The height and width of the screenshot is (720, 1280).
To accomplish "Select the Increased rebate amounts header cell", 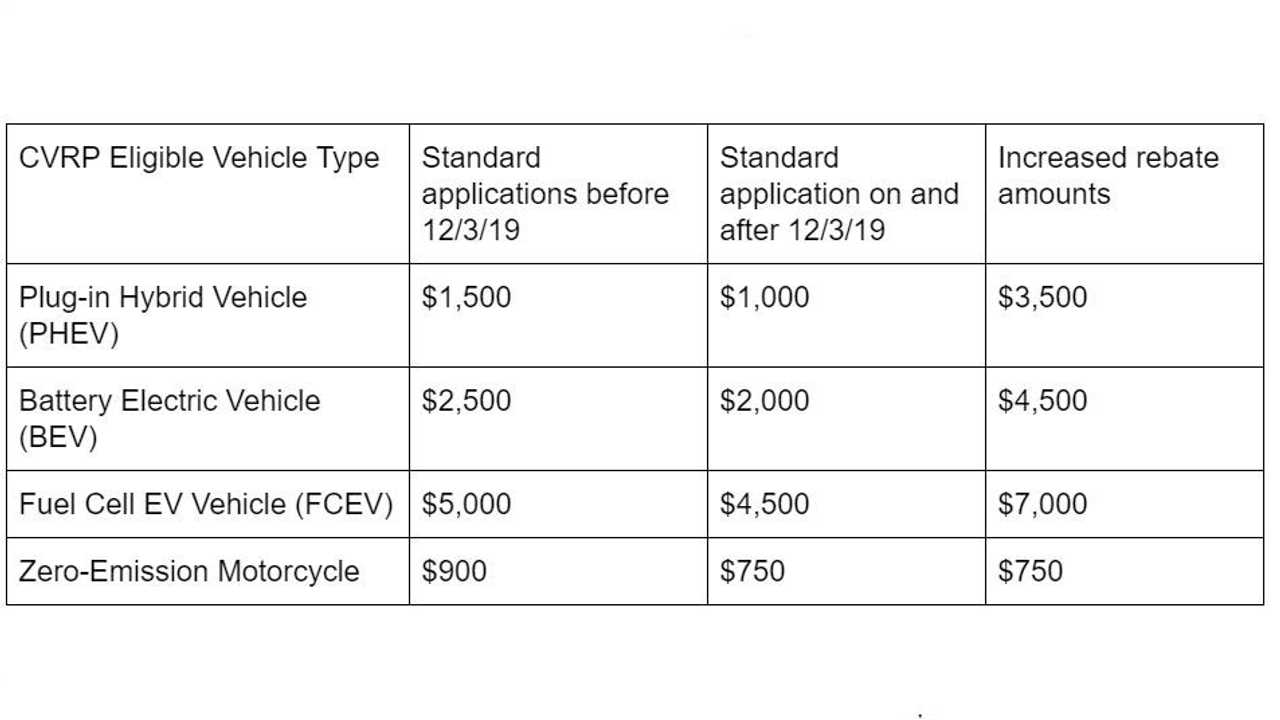I will click(1108, 176).
